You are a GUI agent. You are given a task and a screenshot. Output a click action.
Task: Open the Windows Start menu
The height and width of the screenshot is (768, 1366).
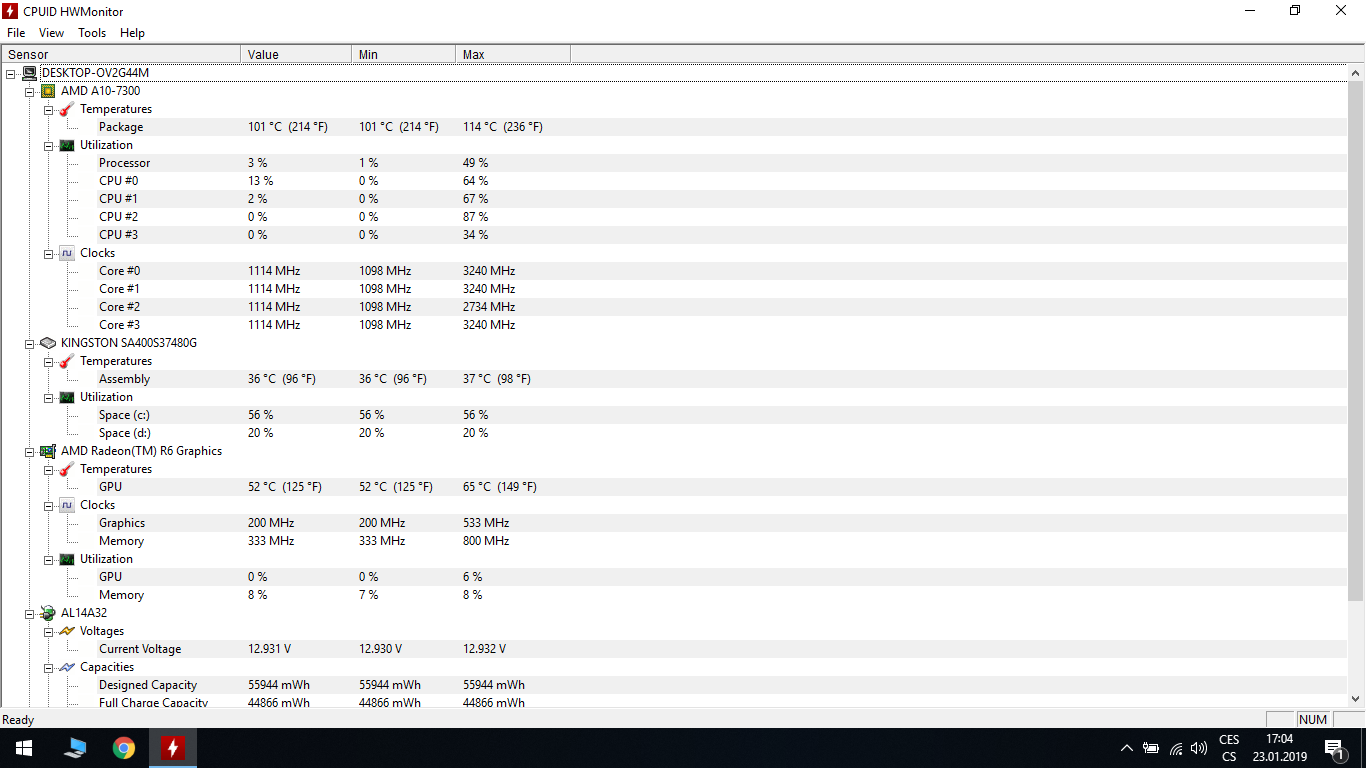click(x=24, y=748)
